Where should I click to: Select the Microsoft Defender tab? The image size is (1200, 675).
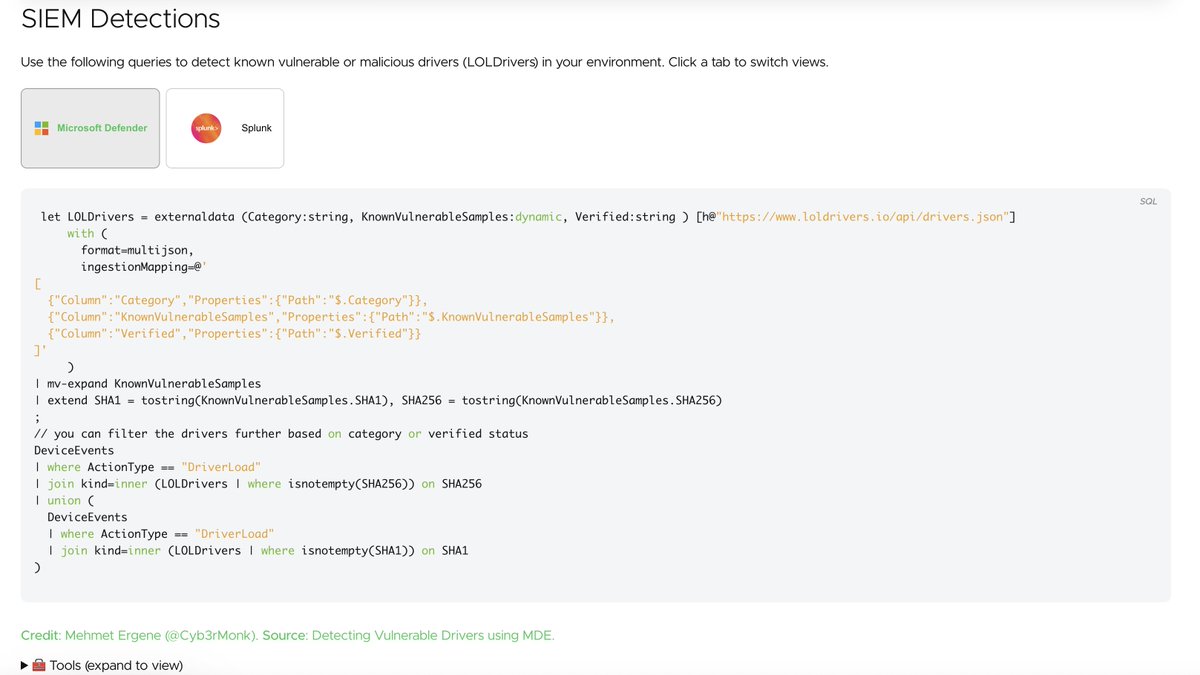90,128
